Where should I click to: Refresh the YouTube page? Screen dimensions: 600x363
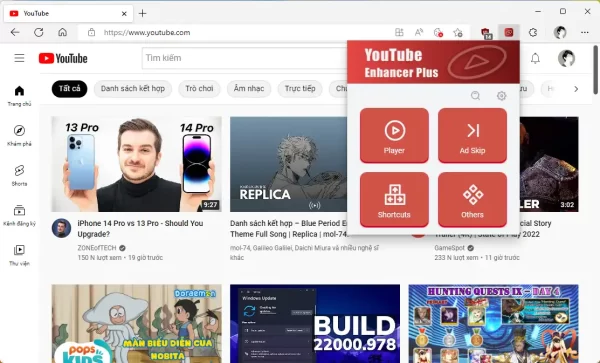pyautogui.click(x=39, y=33)
